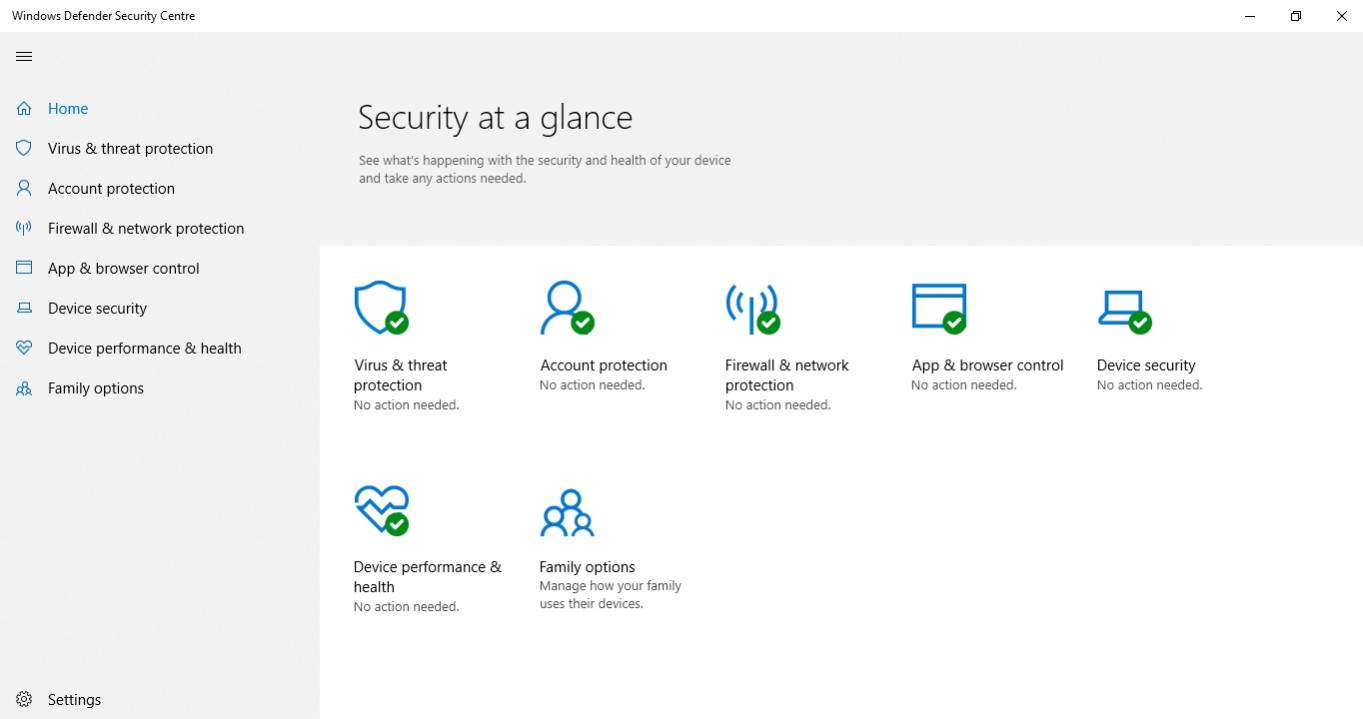
Task: Click the hamburger navigation menu icon
Action: point(24,57)
